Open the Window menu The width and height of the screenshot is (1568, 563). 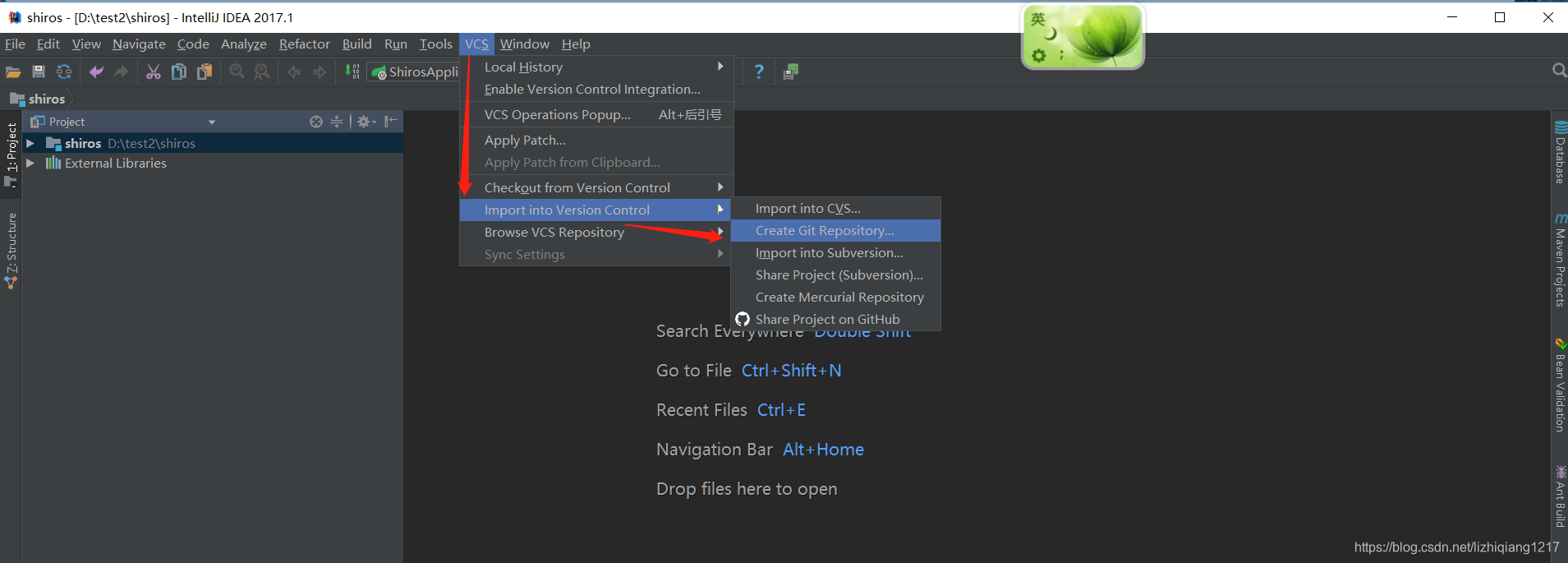tap(525, 44)
